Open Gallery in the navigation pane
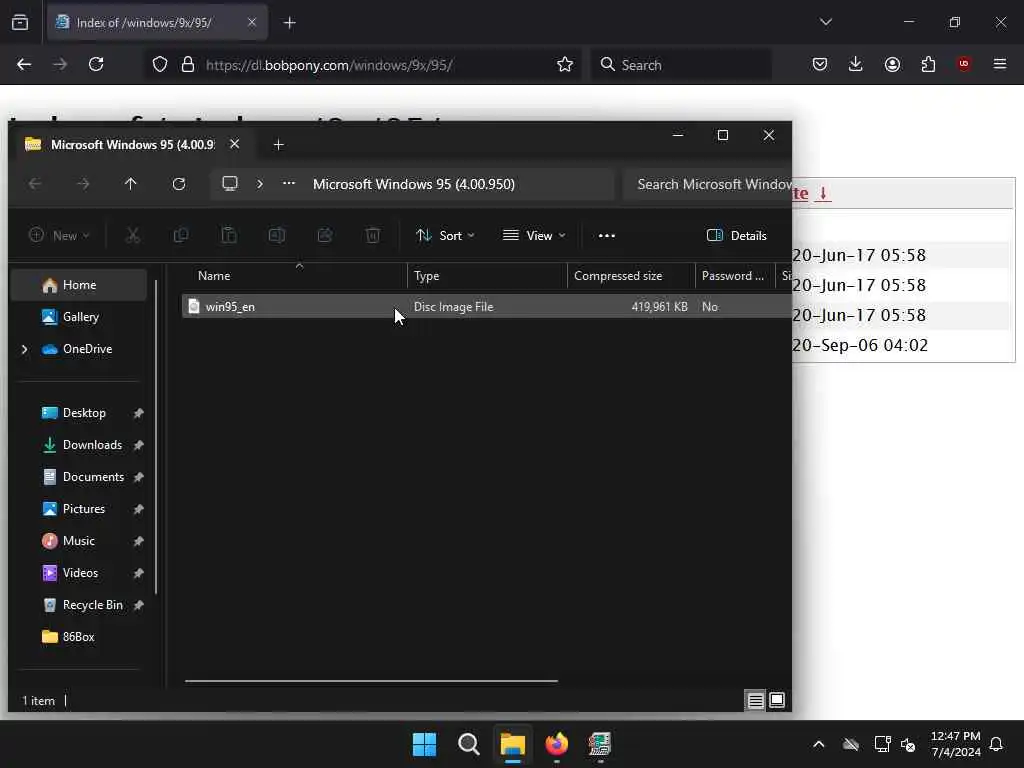 point(79,317)
